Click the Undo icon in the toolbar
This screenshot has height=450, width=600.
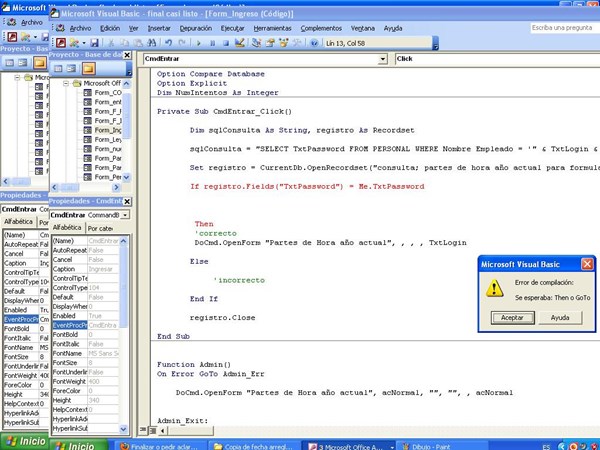point(167,43)
